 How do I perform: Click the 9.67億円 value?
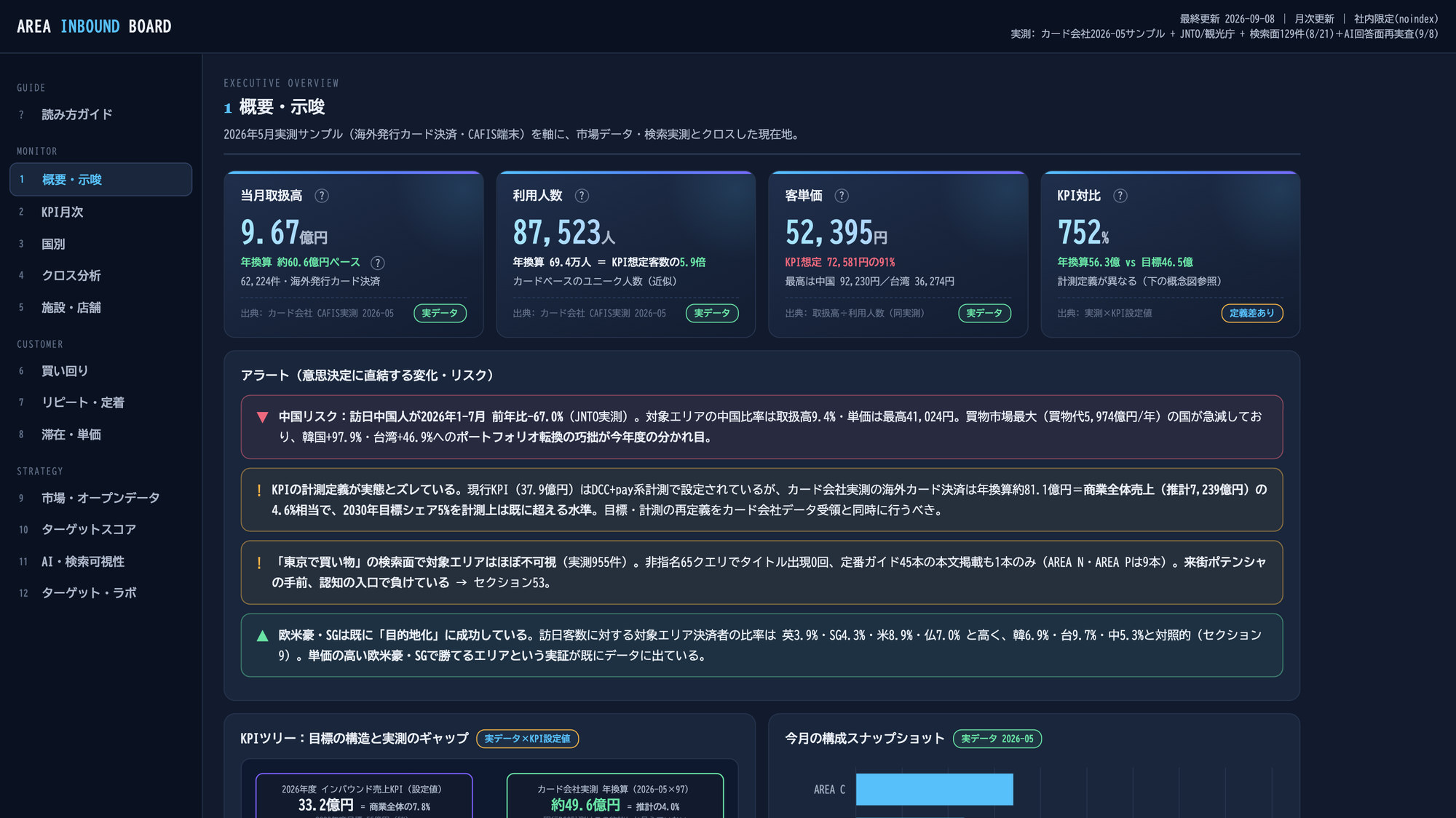pos(284,233)
